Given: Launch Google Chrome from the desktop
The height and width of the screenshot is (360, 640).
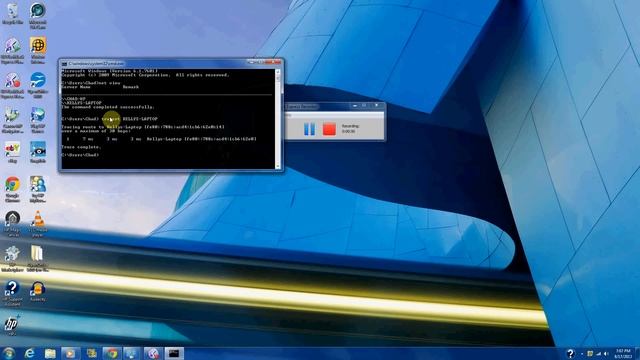Looking at the screenshot, I should tap(12, 188).
